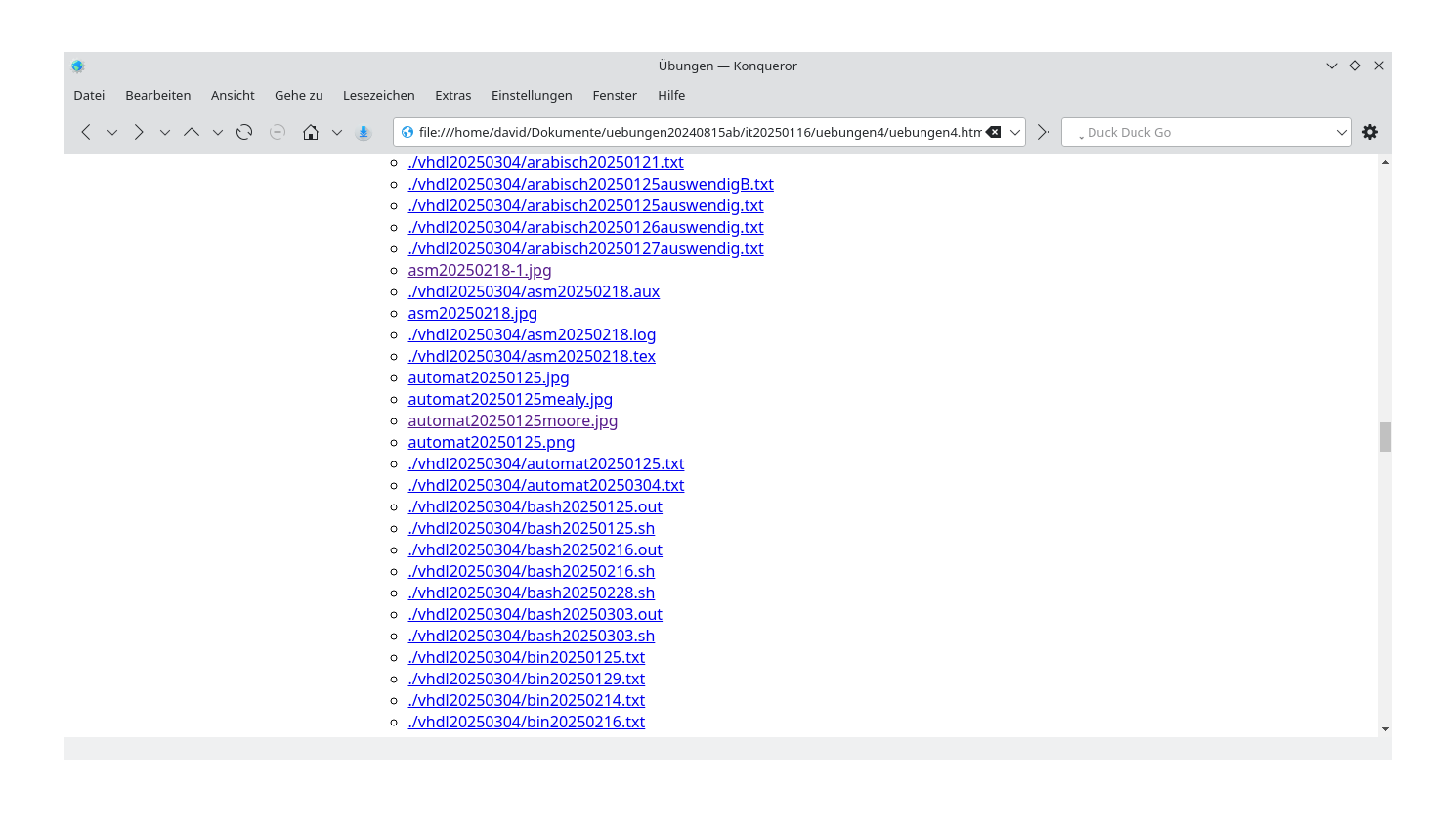Expand the Back history dropdown
This screenshot has width=1456, height=835.
point(112,132)
